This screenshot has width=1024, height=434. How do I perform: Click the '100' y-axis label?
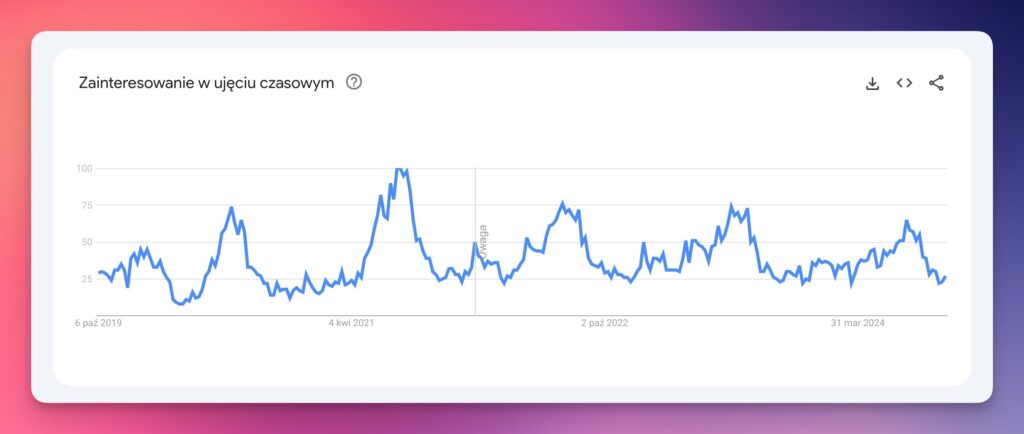click(84, 168)
